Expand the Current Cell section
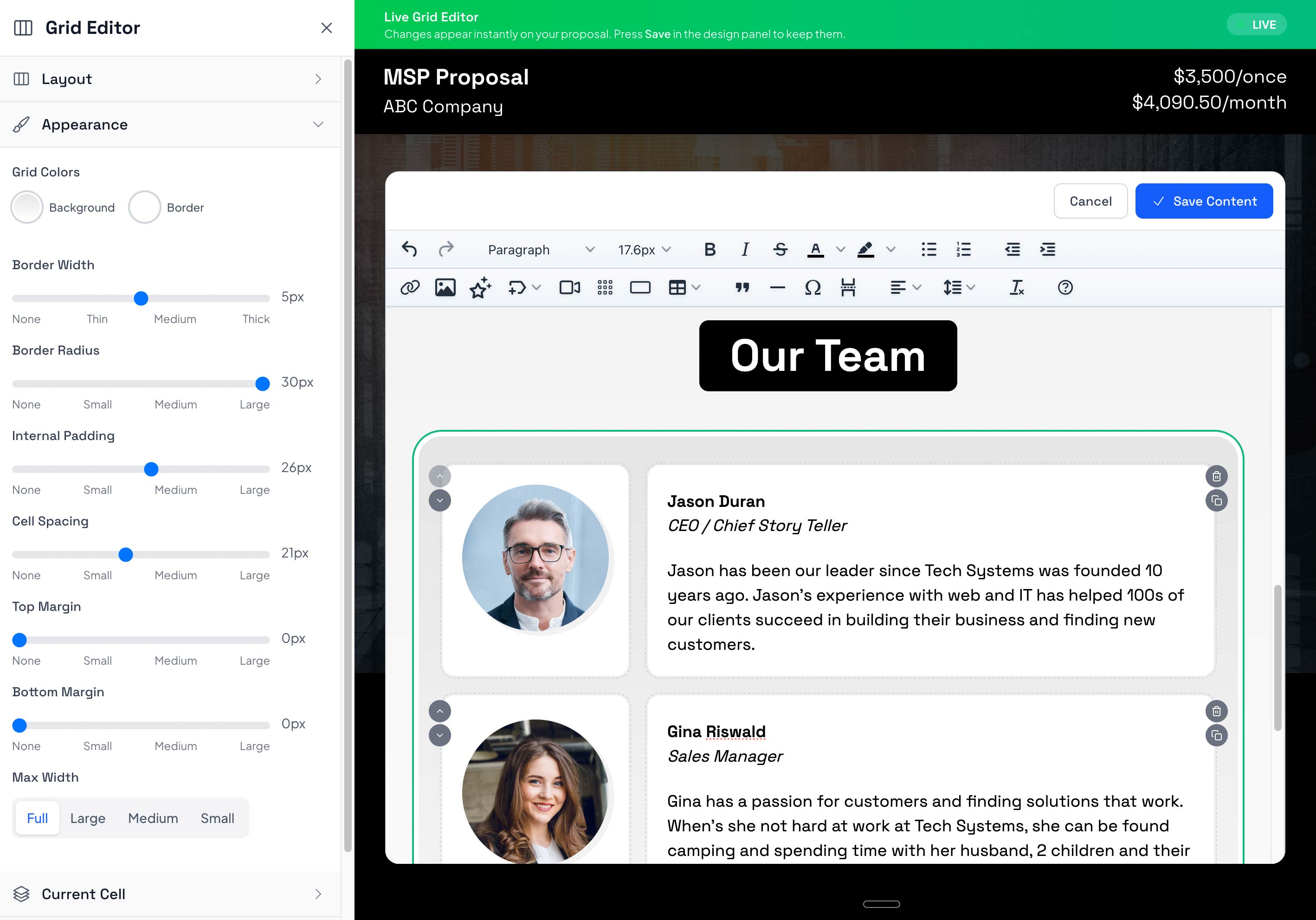This screenshot has width=1316, height=920. (170, 894)
